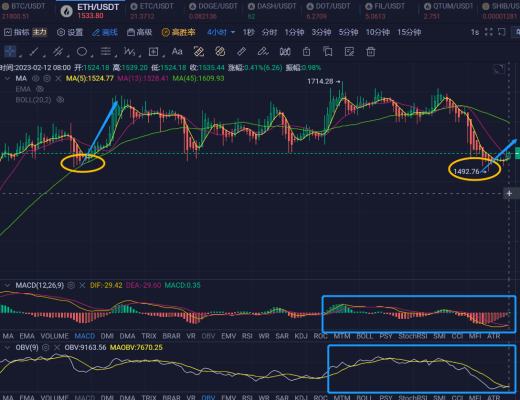
Task: Select the wave pattern drawing tool
Action: click(x=129, y=52)
